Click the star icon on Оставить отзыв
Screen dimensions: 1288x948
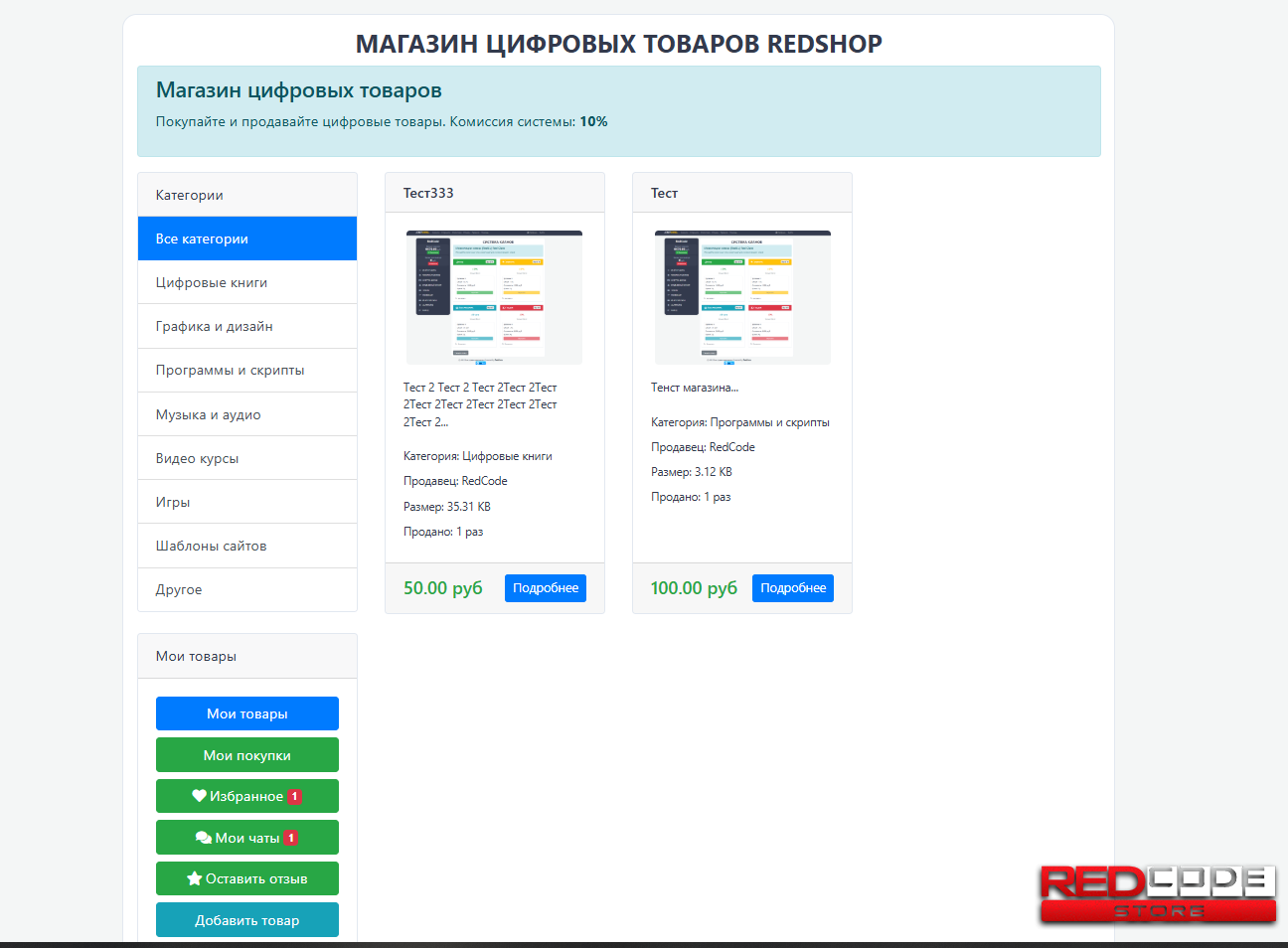(195, 878)
